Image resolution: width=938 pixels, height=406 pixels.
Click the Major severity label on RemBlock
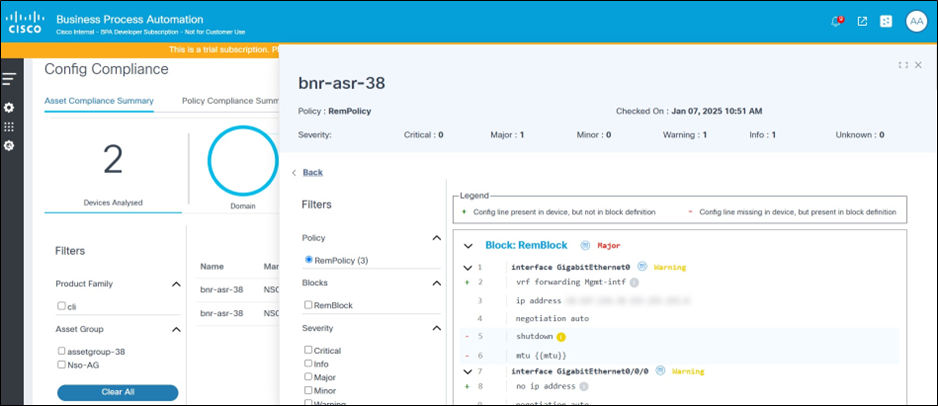(608, 245)
